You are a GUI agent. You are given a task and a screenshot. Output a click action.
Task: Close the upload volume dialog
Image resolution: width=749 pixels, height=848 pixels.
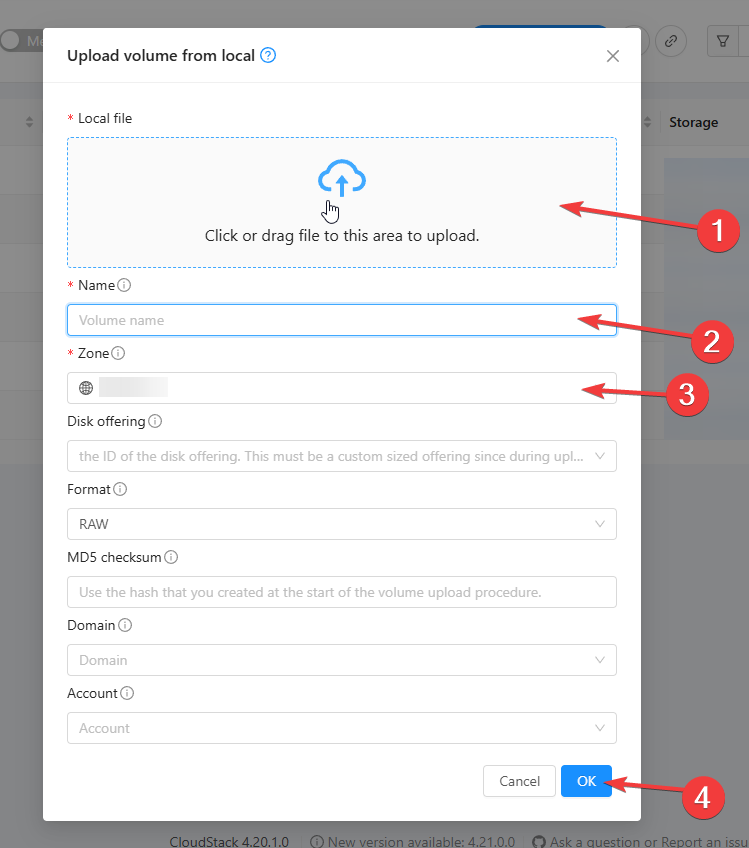pos(613,56)
